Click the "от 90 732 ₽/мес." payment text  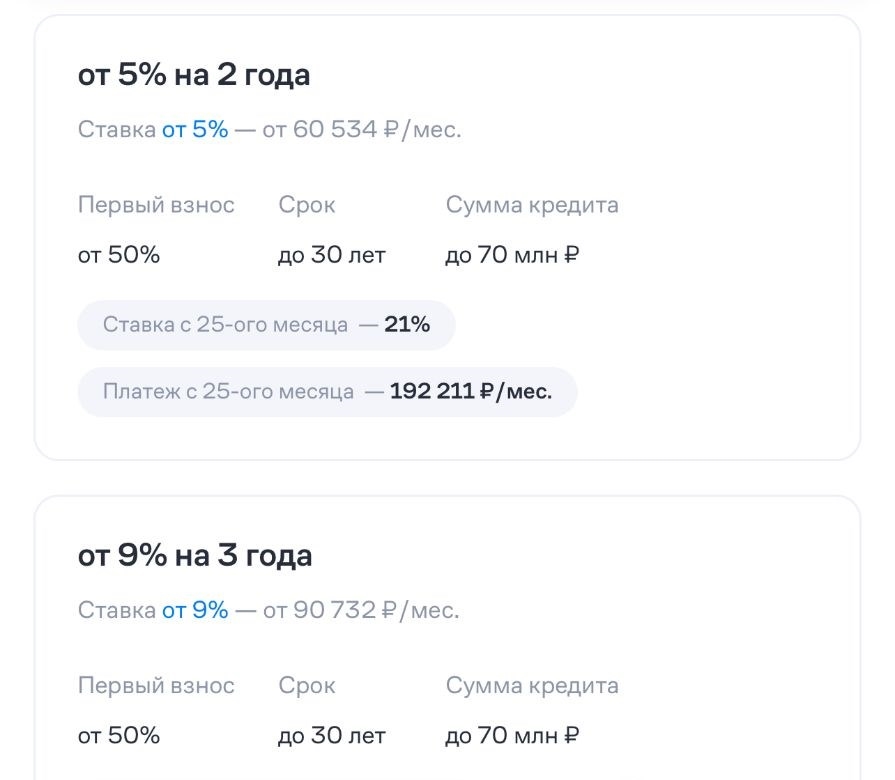(x=361, y=610)
